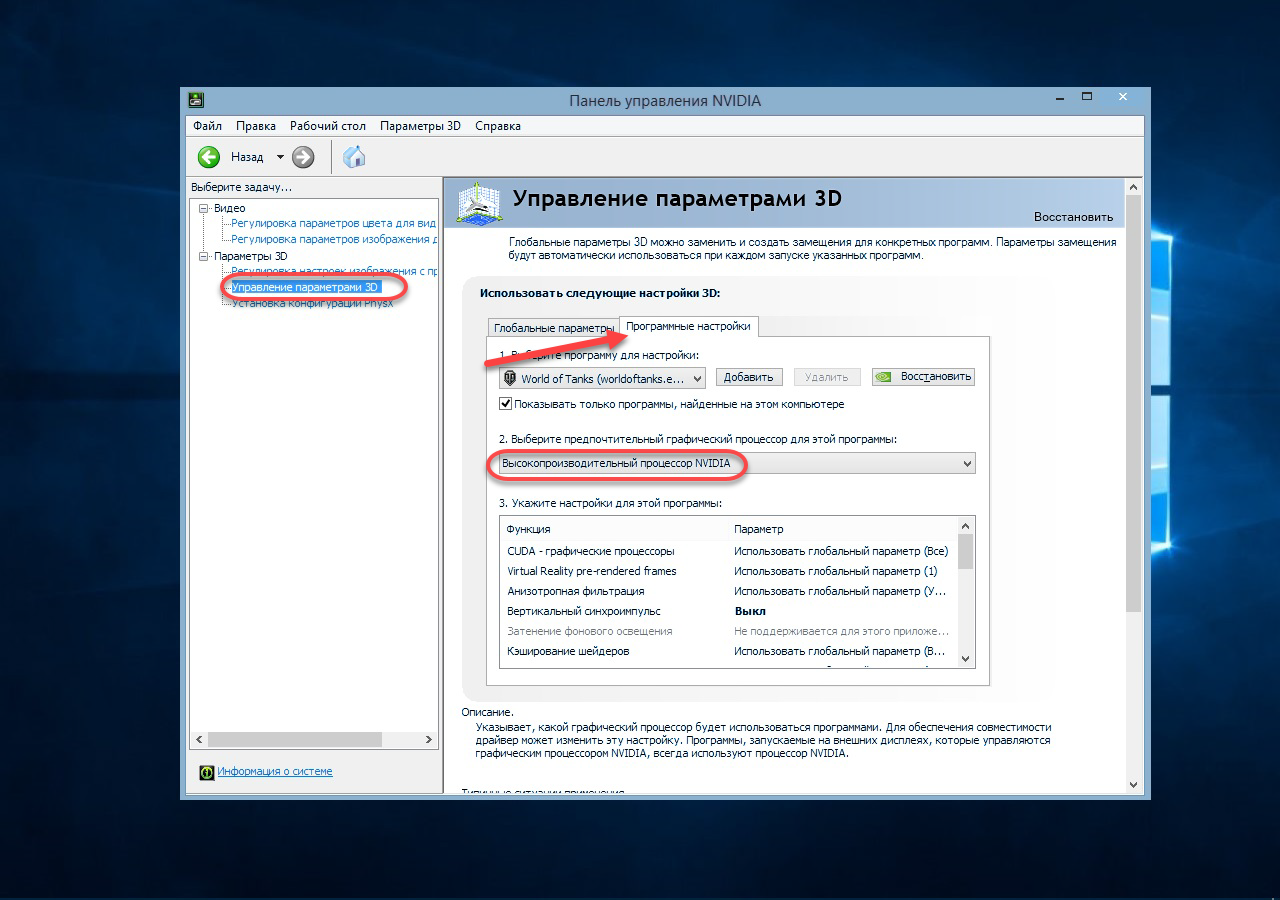Collapse the Видео tree node

click(204, 208)
